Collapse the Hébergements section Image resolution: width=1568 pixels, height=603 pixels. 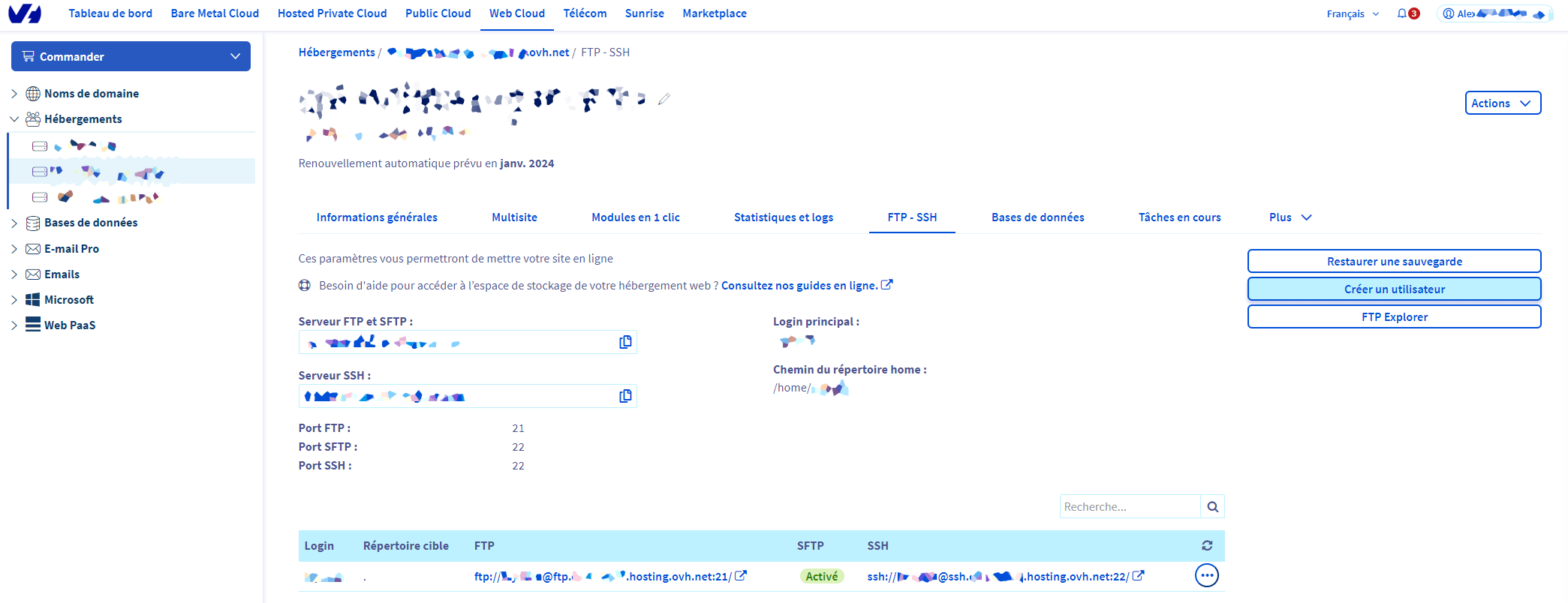[x=14, y=119]
